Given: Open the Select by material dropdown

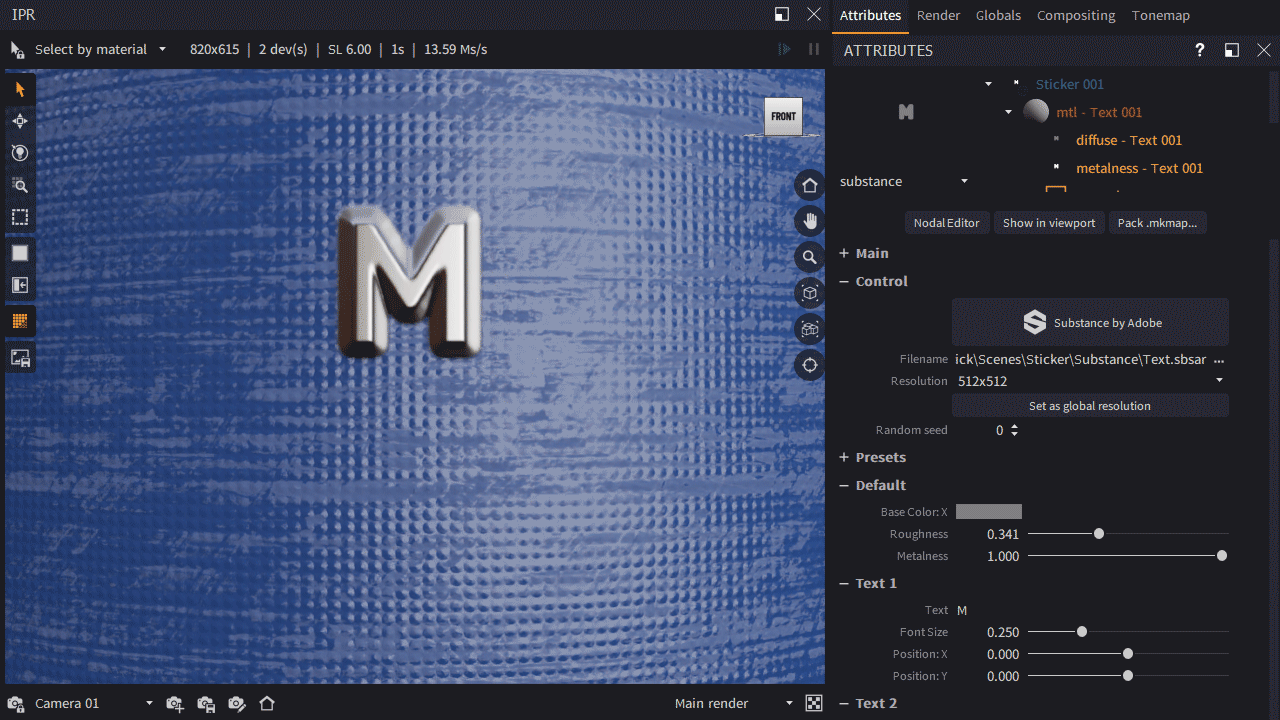Looking at the screenshot, I should tap(91, 49).
